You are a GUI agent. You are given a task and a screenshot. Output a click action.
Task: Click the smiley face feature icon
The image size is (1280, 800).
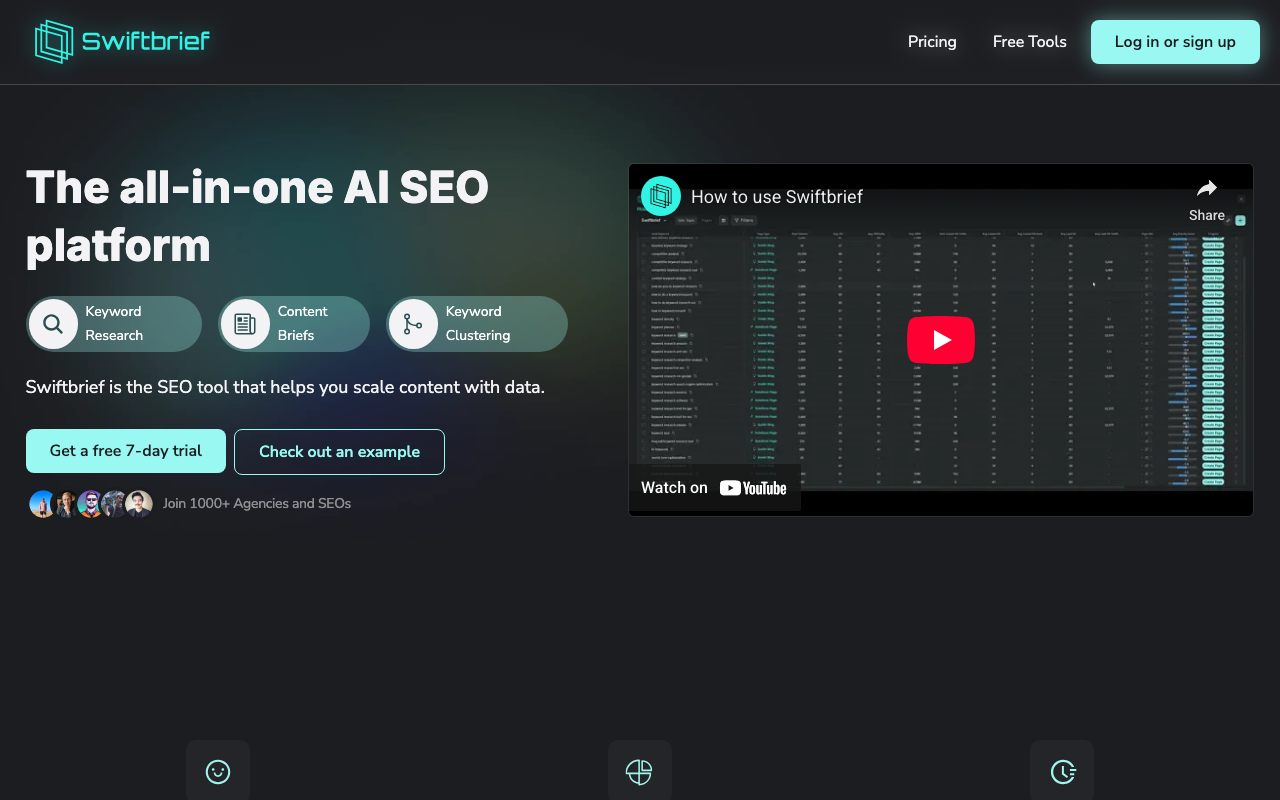[218, 771]
